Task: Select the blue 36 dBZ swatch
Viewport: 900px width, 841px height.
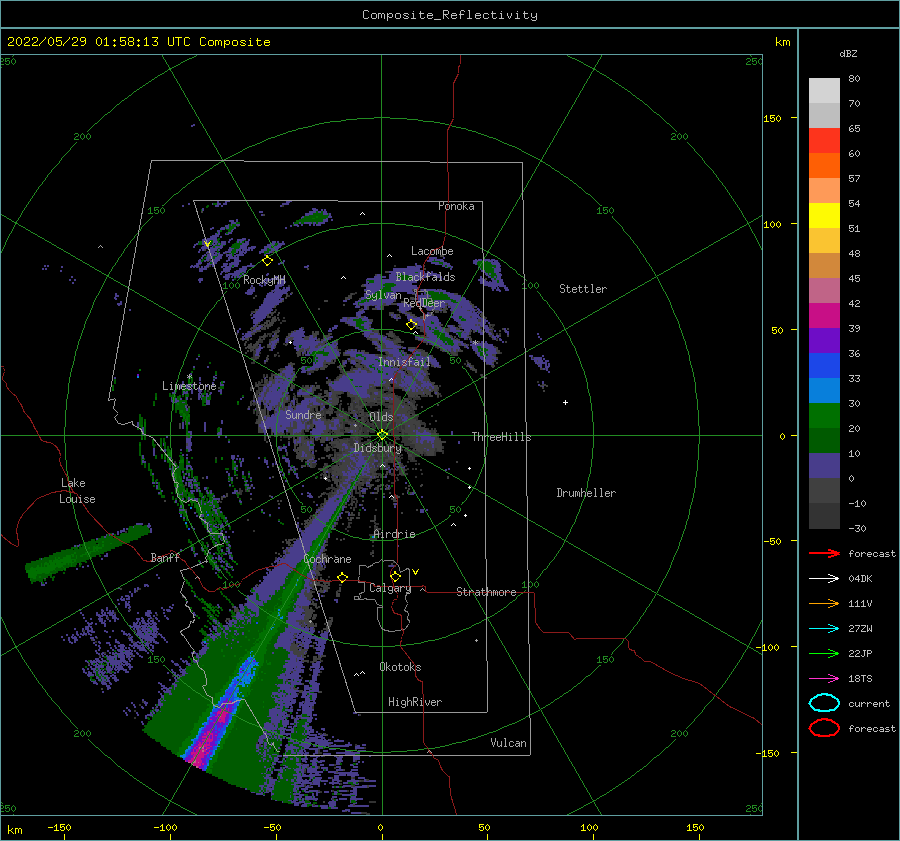Action: tap(824, 365)
